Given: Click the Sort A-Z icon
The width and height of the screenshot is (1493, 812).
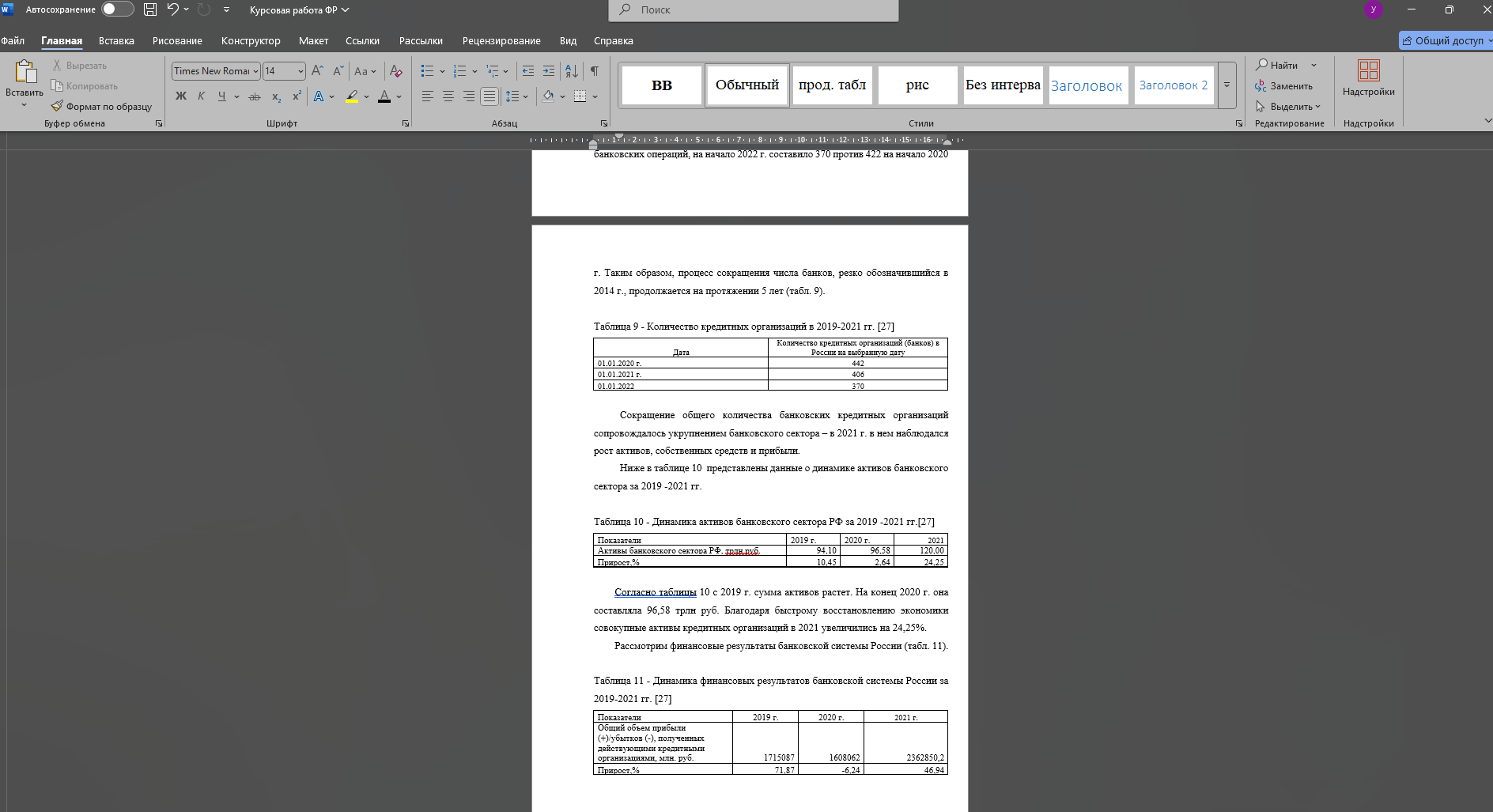Looking at the screenshot, I should [572, 71].
